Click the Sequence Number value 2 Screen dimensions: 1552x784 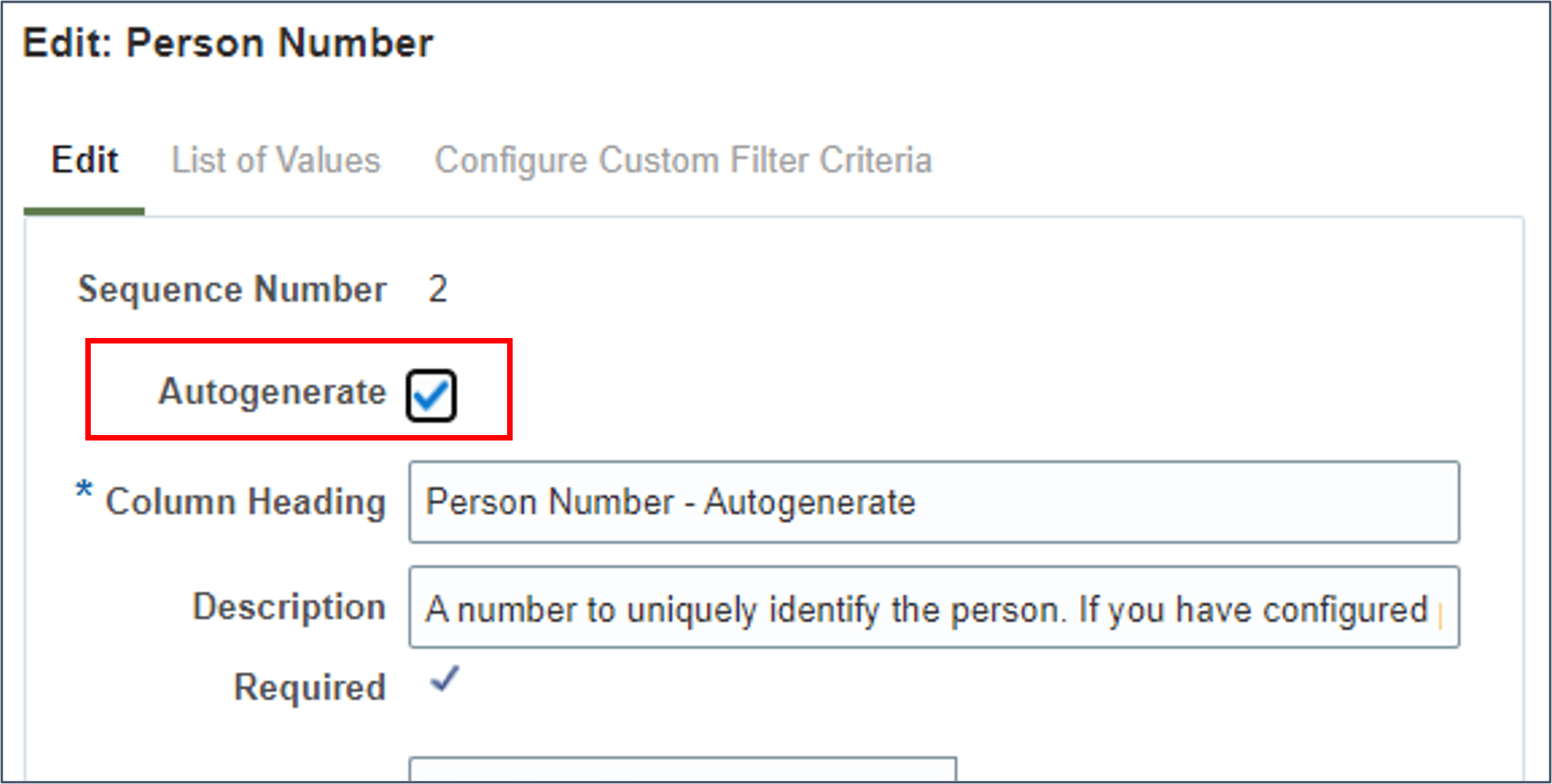(x=438, y=290)
